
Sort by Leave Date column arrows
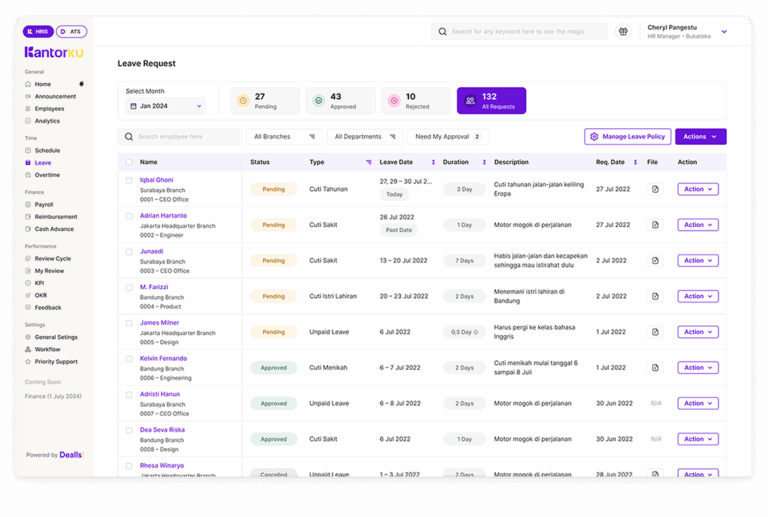pyautogui.click(x=433, y=162)
